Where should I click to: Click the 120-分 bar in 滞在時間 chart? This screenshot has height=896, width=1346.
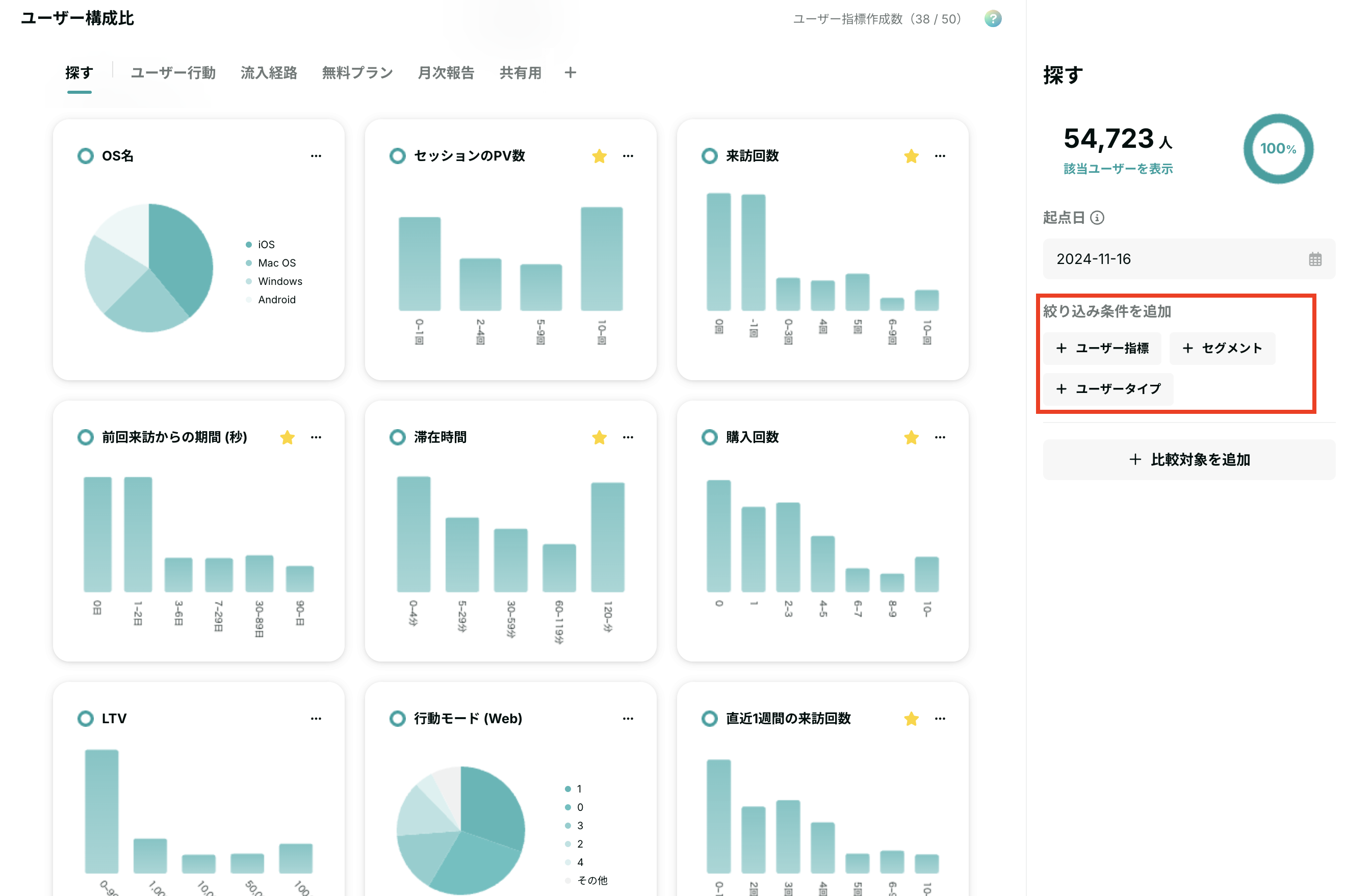pos(608,537)
